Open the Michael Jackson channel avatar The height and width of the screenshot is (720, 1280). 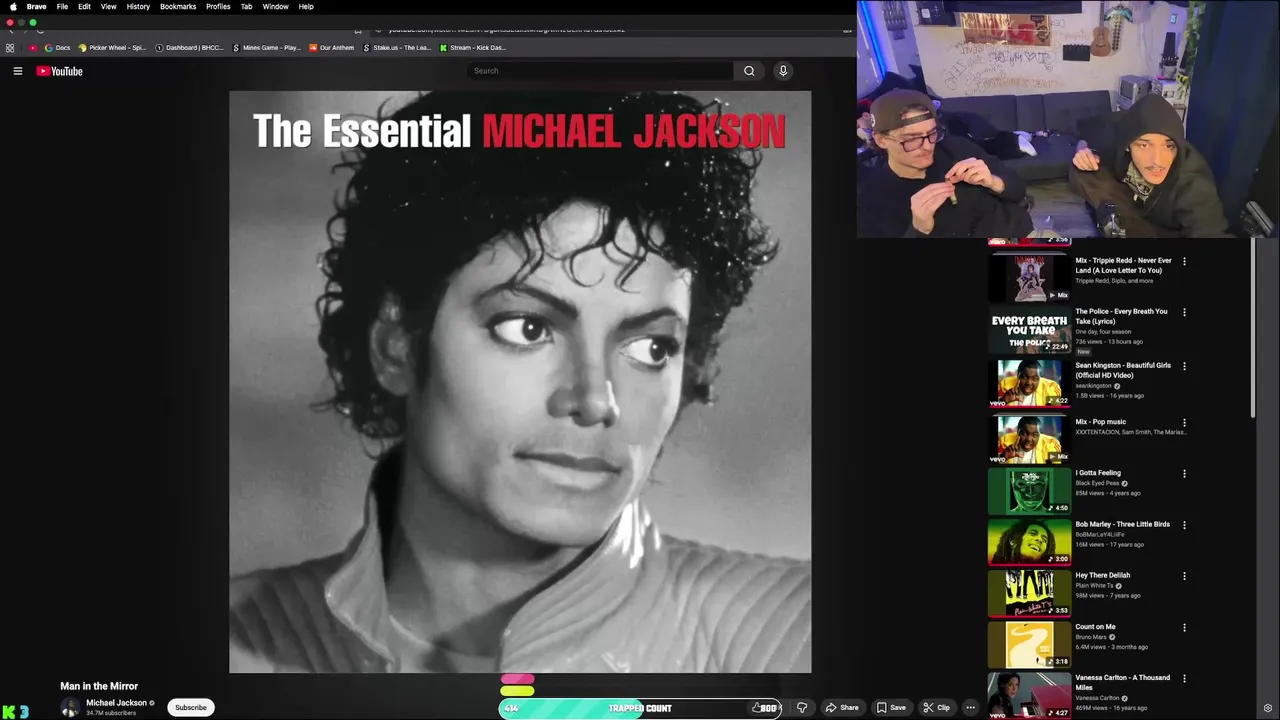coord(69,707)
